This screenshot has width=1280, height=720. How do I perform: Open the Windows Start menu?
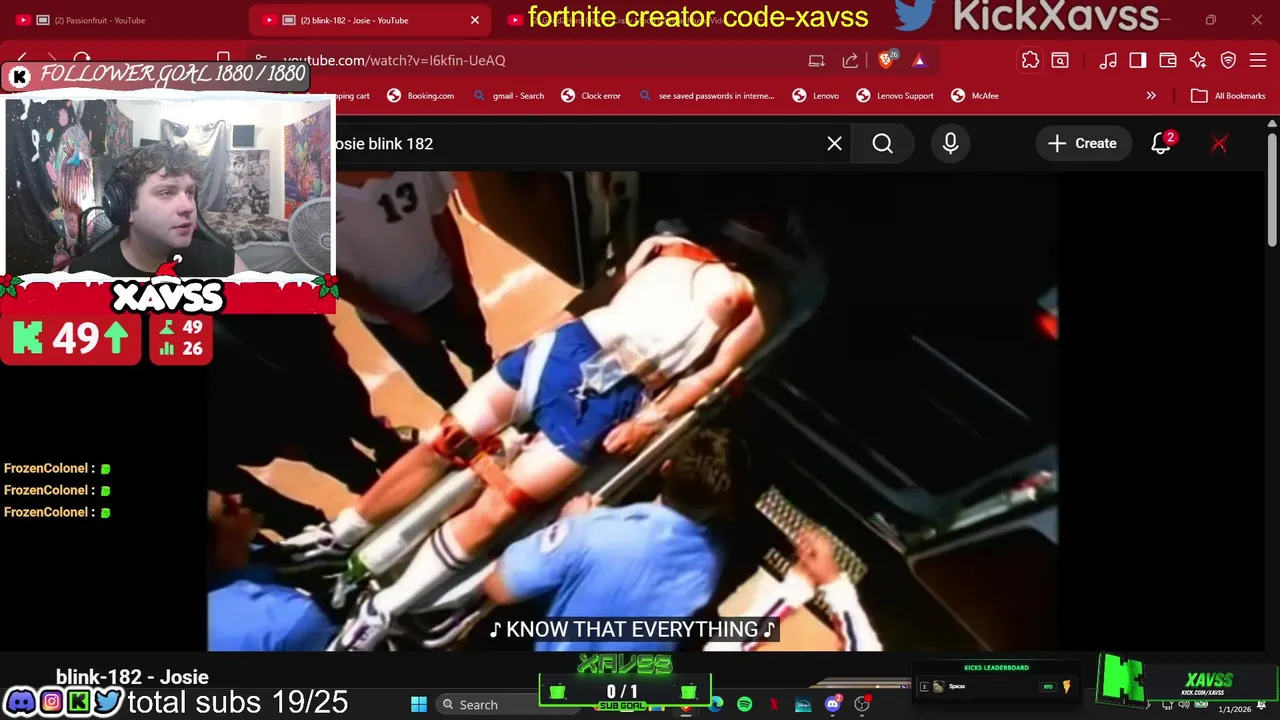[x=419, y=704]
